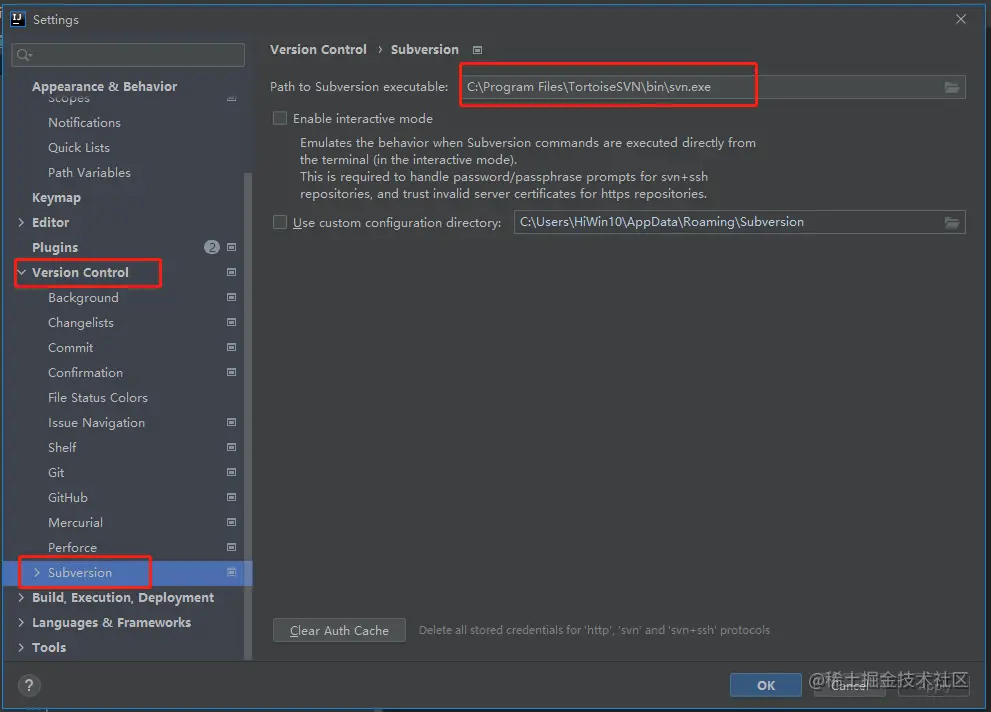991x712 pixels.
Task: Expand Languages & Frameworks node
Action: click(x=21, y=622)
